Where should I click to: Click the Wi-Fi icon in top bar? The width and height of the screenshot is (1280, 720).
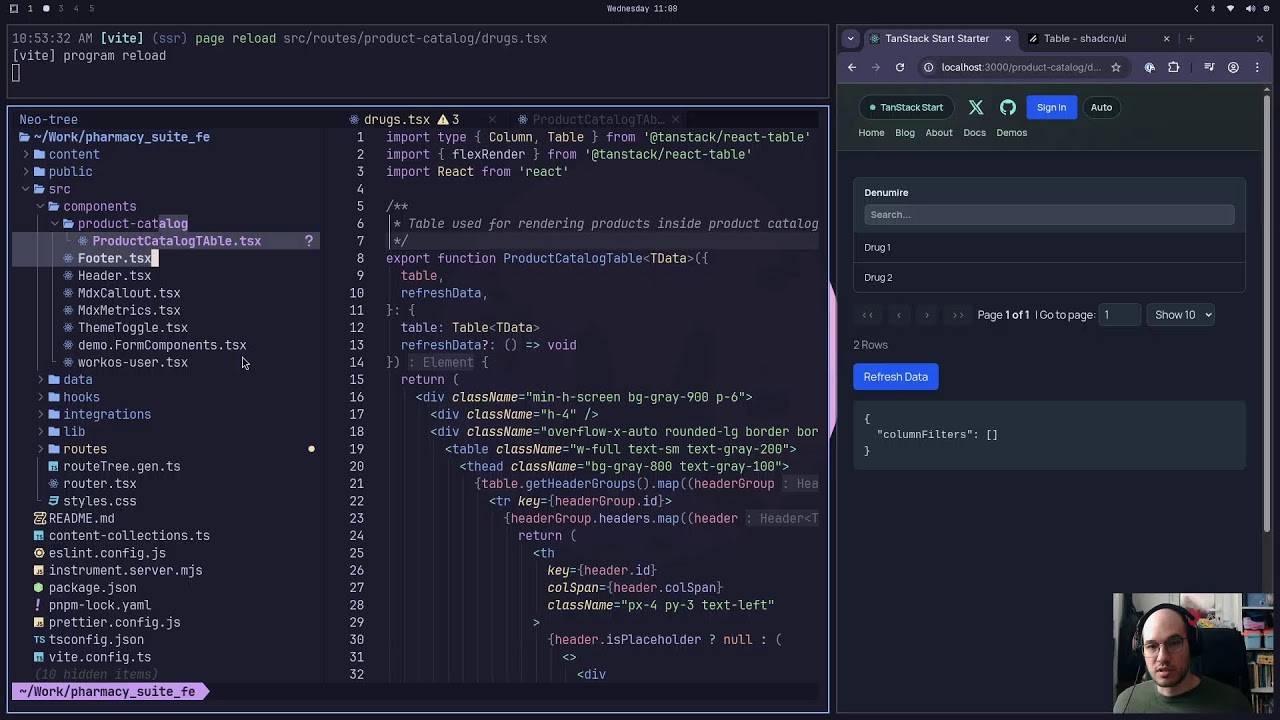click(x=1229, y=8)
